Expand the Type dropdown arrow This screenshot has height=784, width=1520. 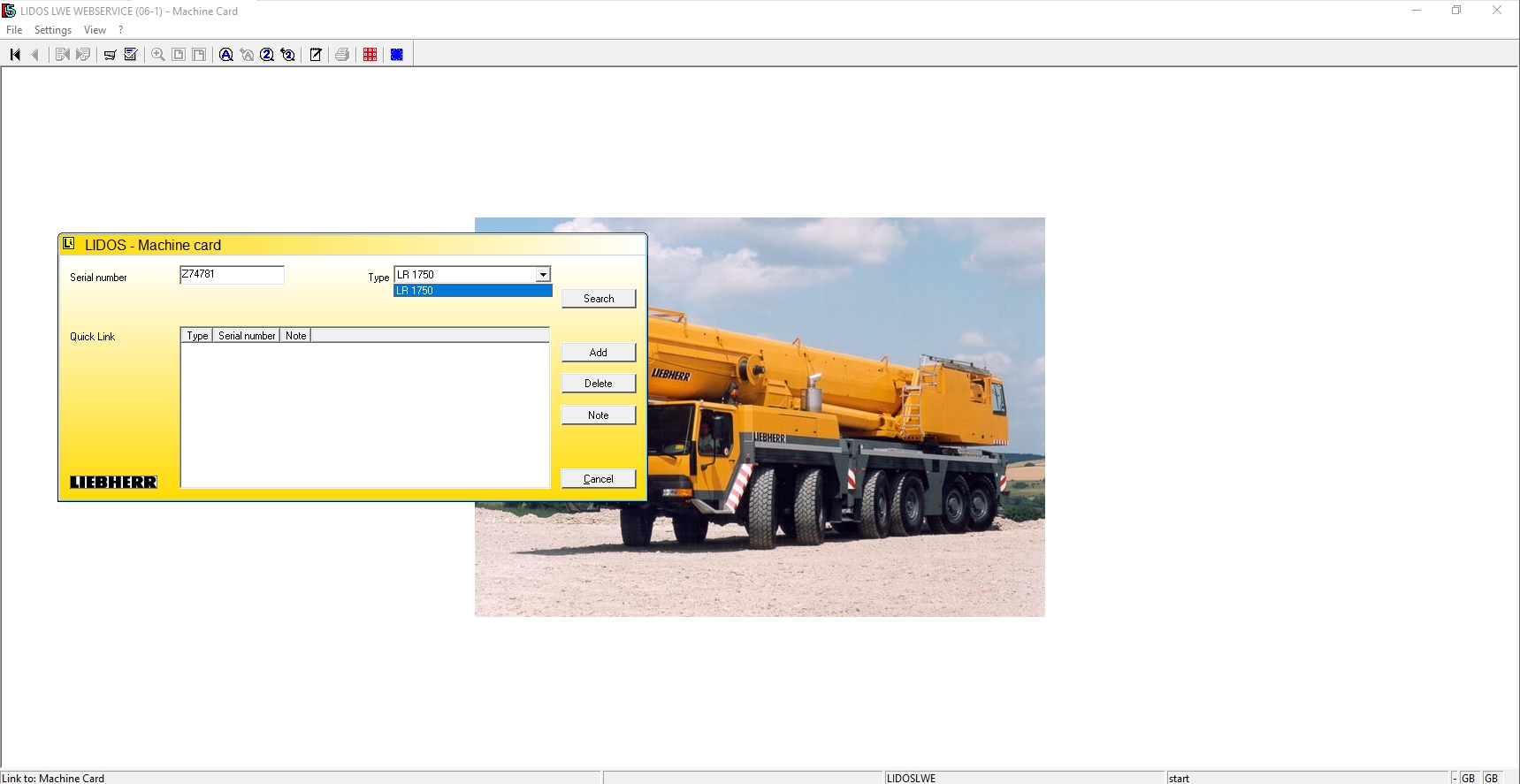[543, 275]
